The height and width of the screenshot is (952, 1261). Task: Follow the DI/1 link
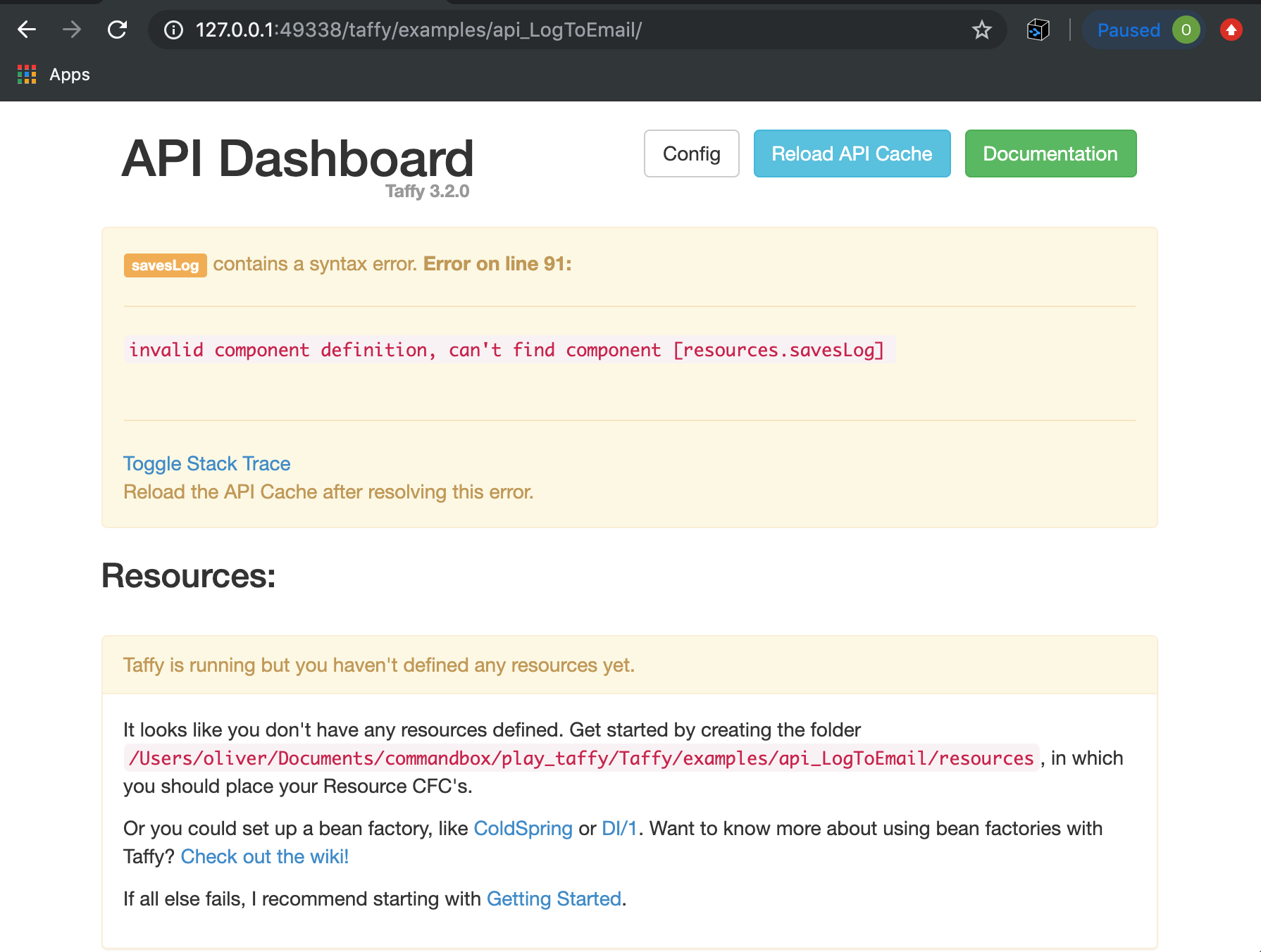[619, 828]
